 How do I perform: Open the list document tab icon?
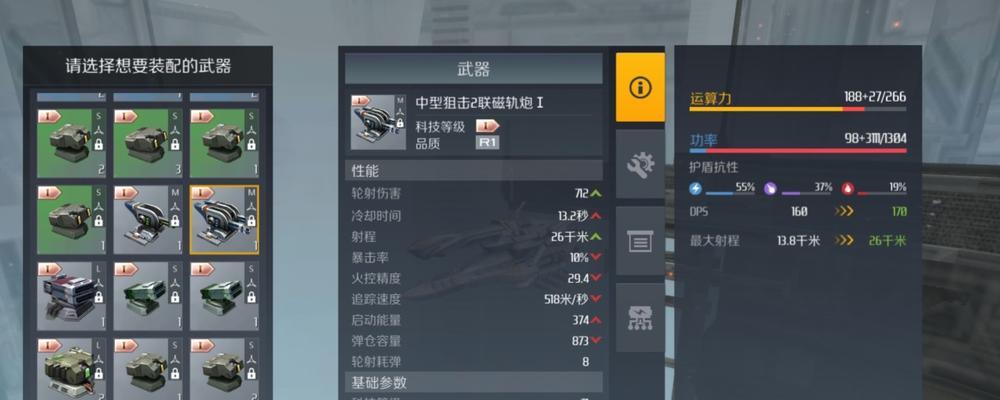(640, 241)
